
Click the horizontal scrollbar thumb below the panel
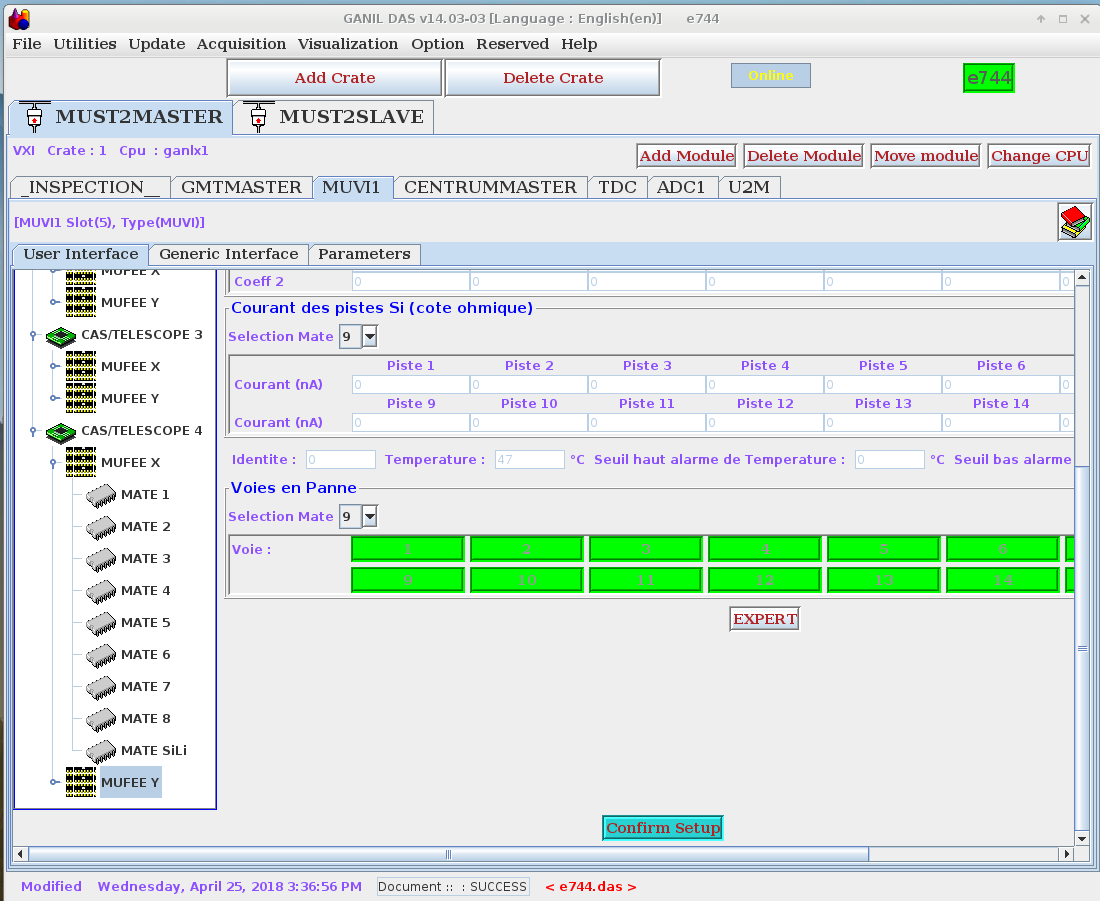tap(448, 854)
